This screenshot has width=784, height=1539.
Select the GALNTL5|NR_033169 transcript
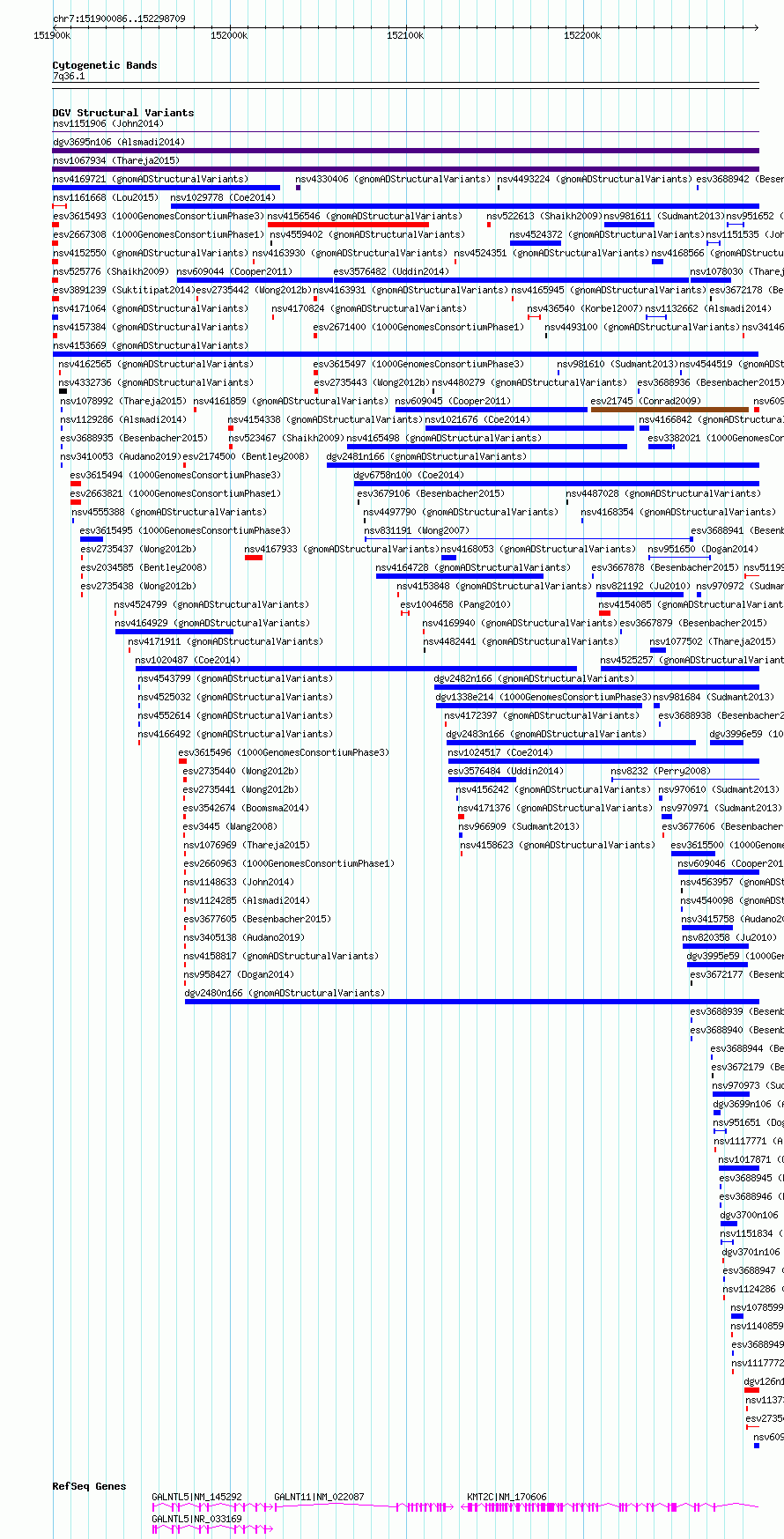[x=213, y=1529]
